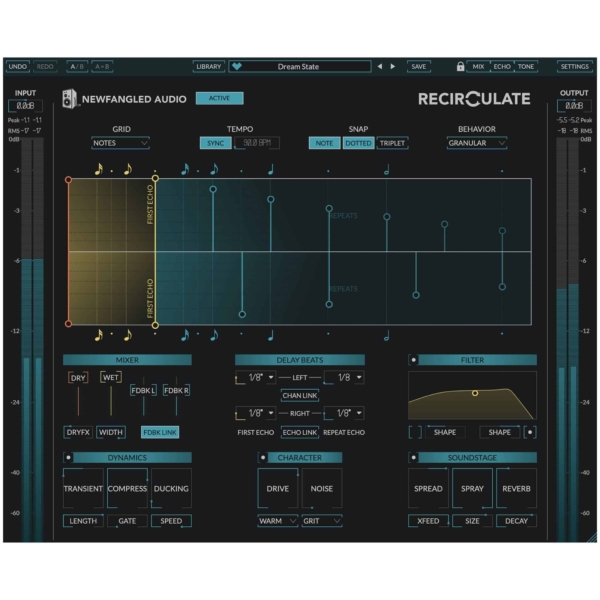
Task: Click the Newfangled Audio speaker logo
Action: [70, 99]
